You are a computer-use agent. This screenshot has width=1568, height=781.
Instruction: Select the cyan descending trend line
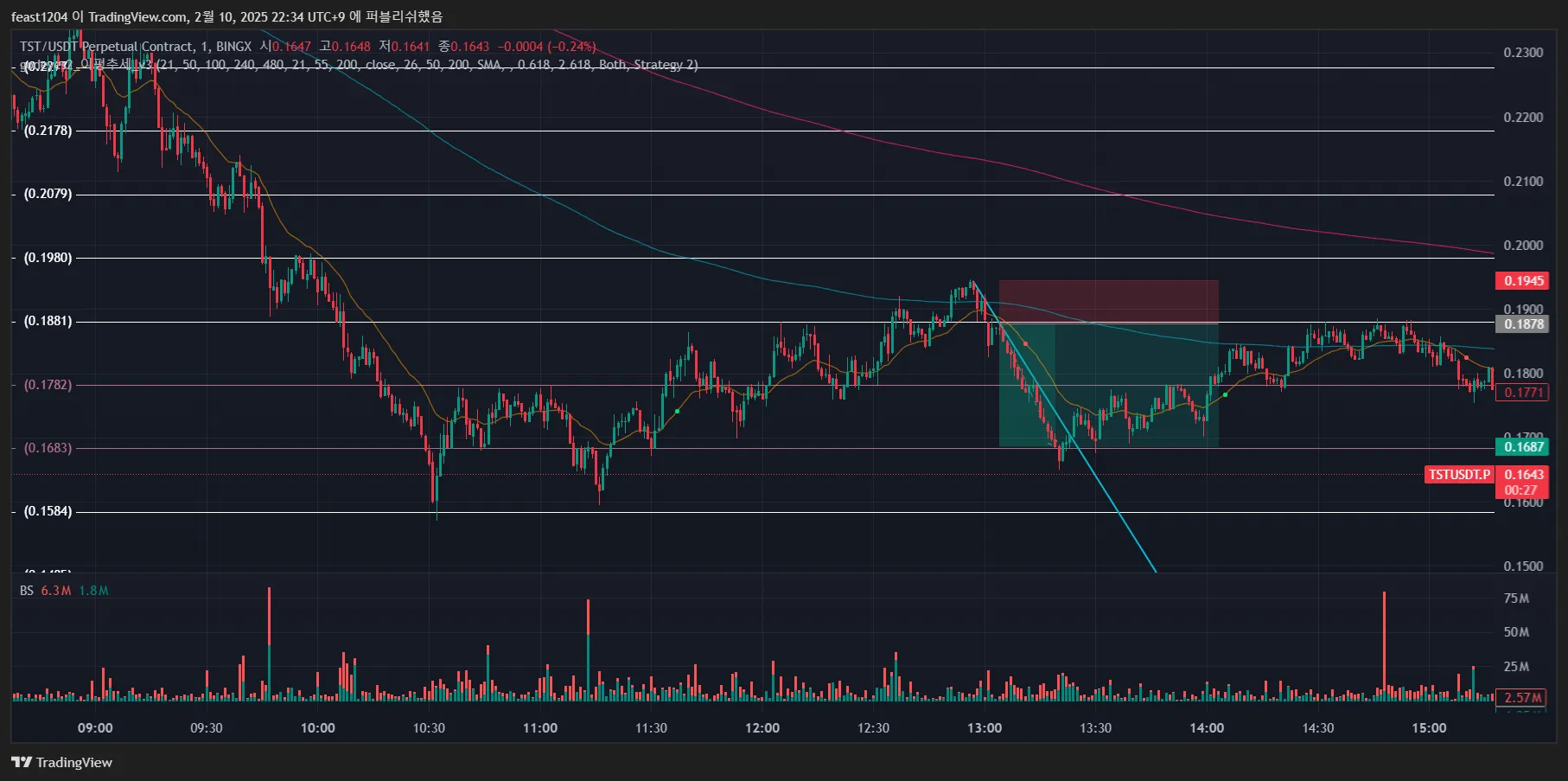tap(1064, 426)
